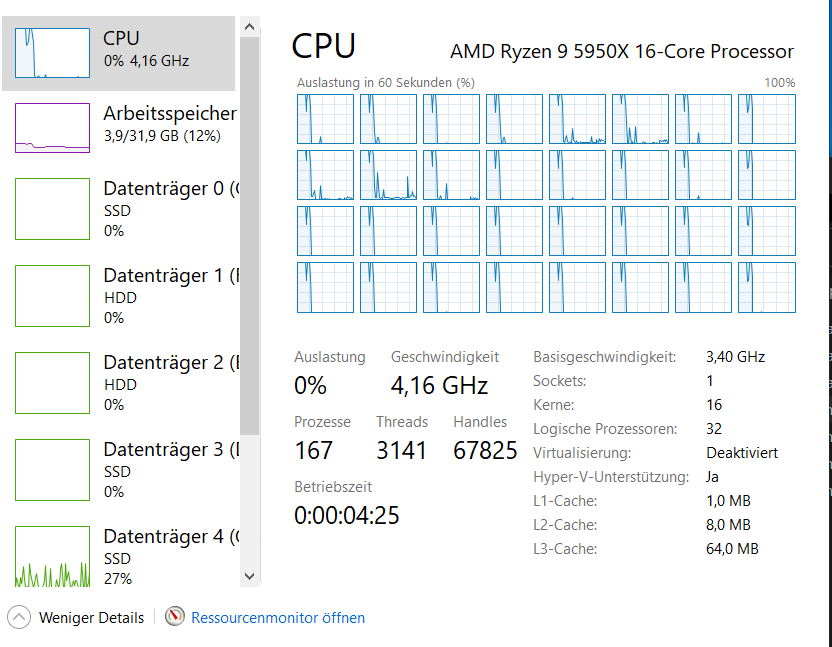Click the L2-Cache value 8,0 MB
The width and height of the screenshot is (832, 647).
(x=728, y=524)
